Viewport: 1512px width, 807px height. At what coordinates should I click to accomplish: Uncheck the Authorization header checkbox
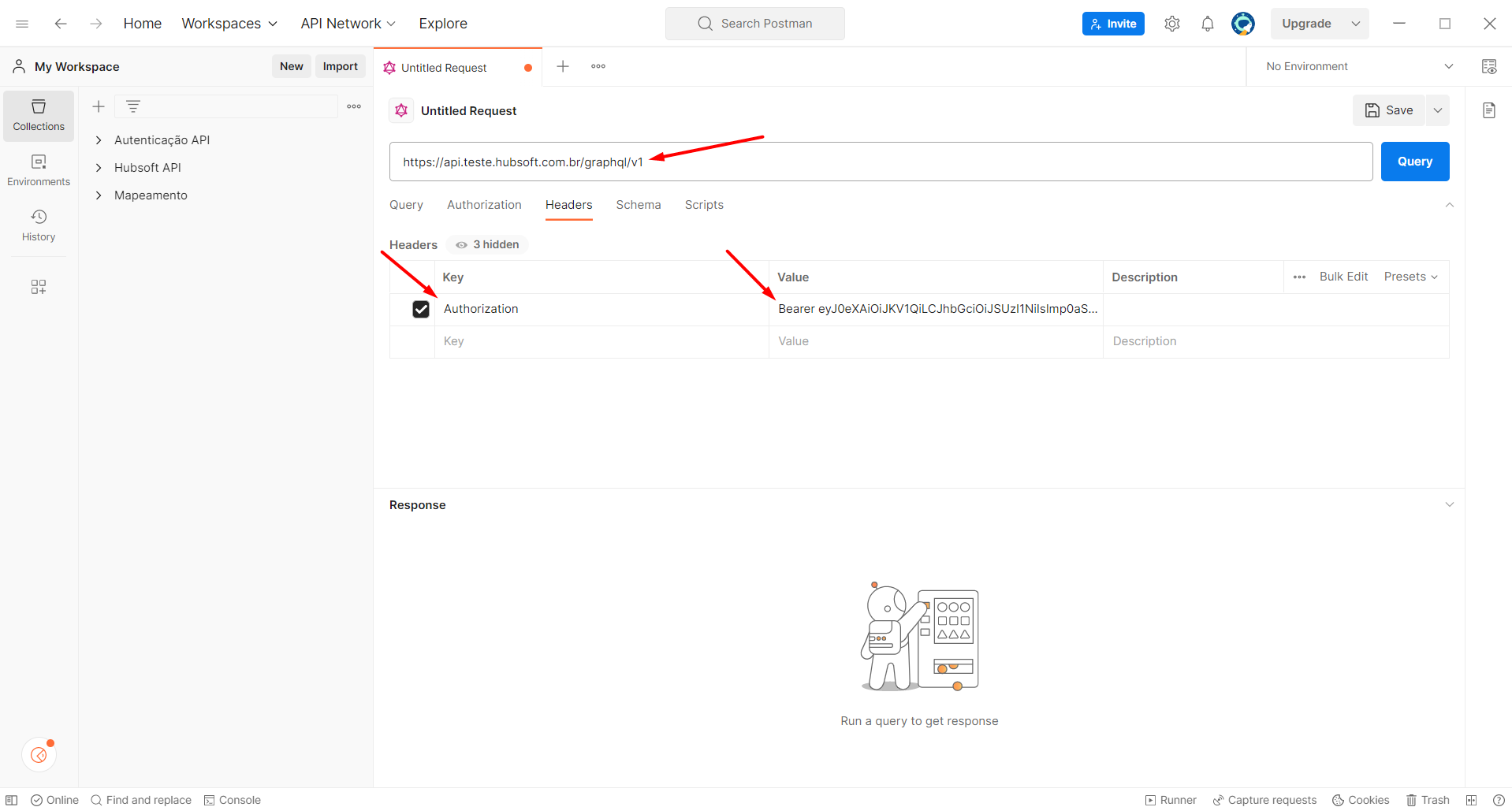[421, 310]
